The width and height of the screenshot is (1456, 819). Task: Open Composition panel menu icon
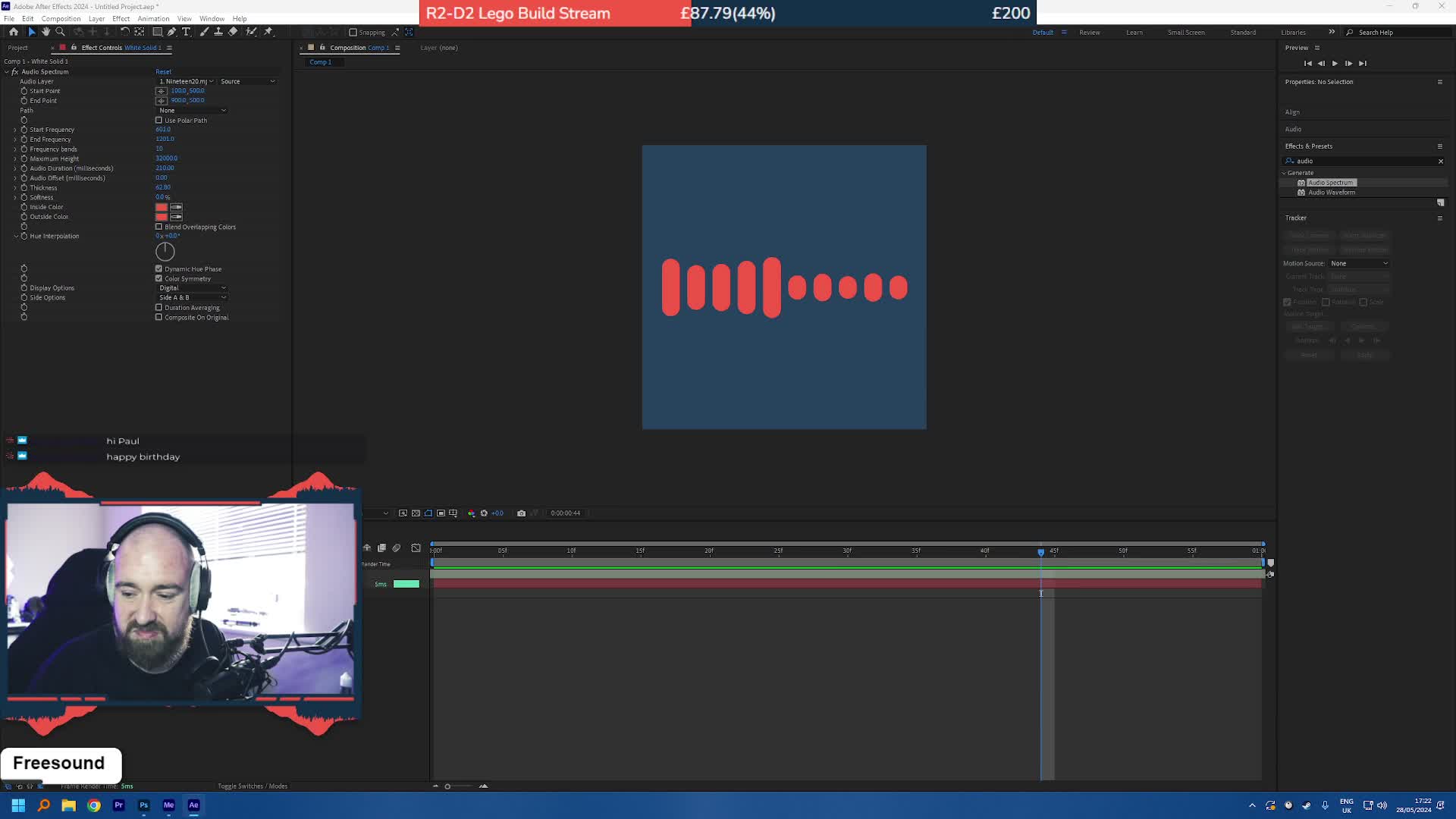(397, 48)
